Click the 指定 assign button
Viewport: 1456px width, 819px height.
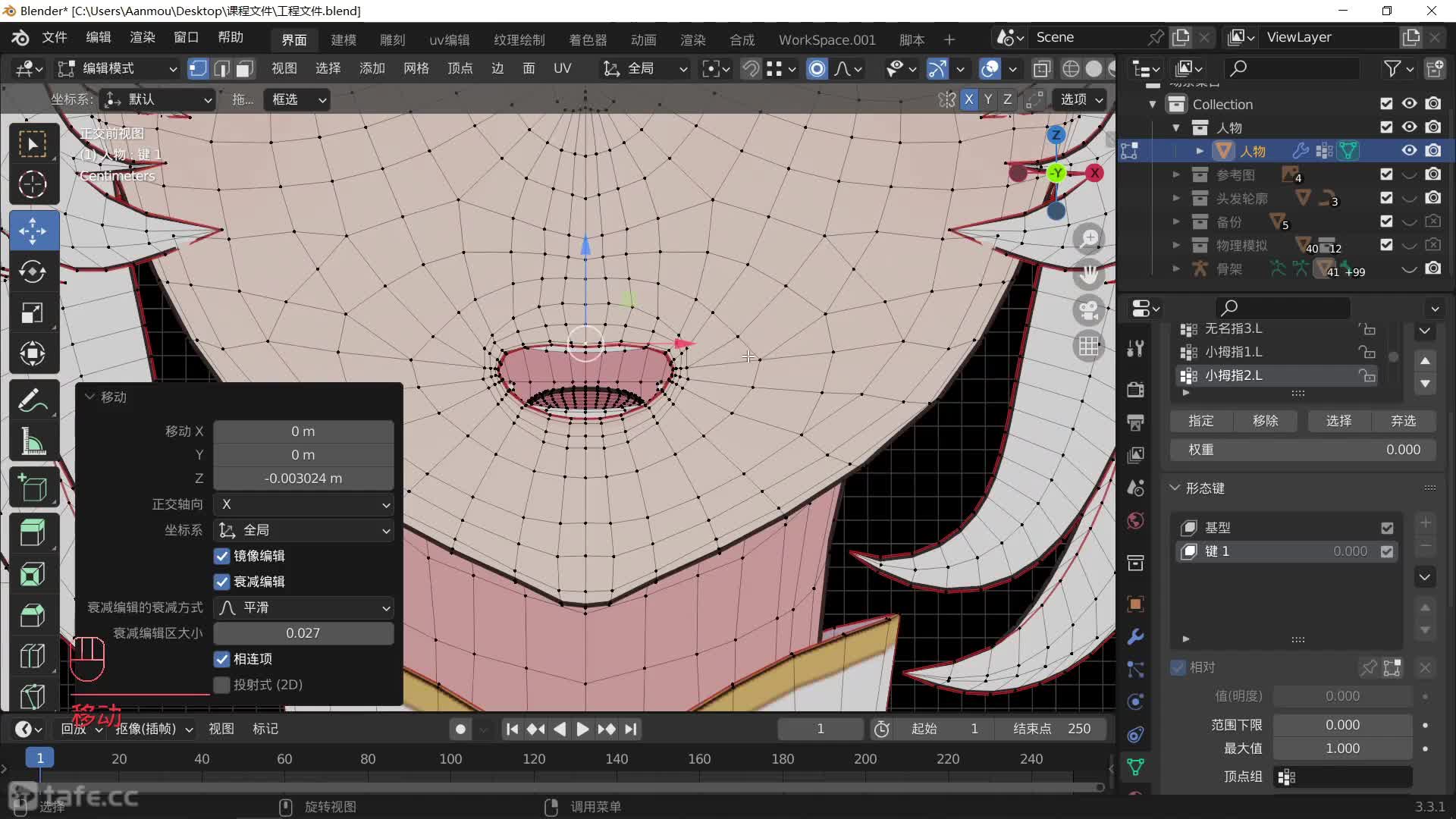(x=1201, y=421)
